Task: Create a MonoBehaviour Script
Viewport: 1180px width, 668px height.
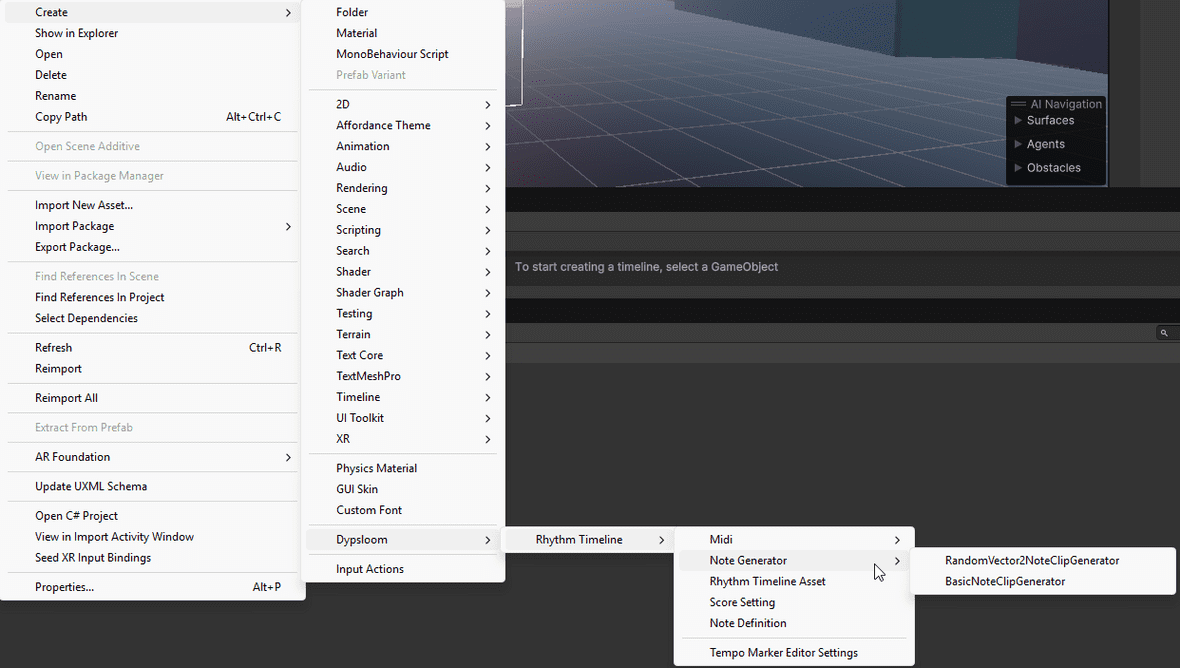Action: 392,55
